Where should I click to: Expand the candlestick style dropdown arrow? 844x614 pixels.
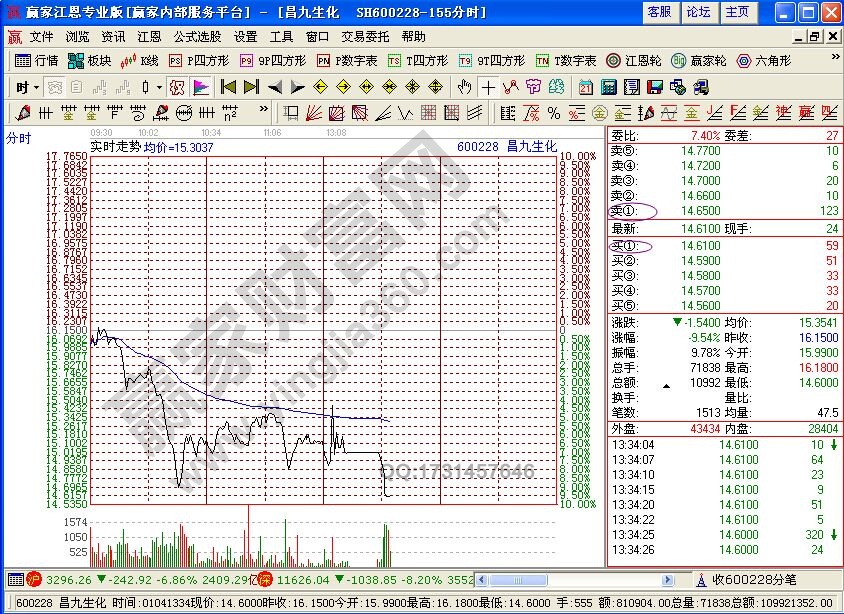159,87
